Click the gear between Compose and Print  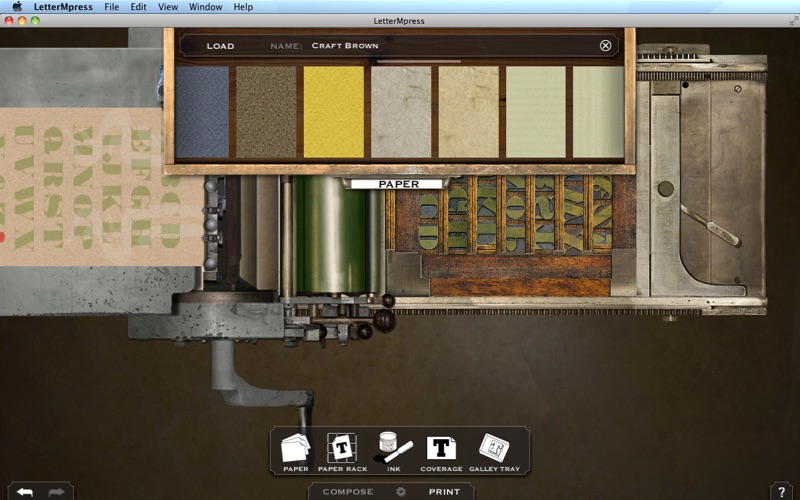click(x=400, y=492)
